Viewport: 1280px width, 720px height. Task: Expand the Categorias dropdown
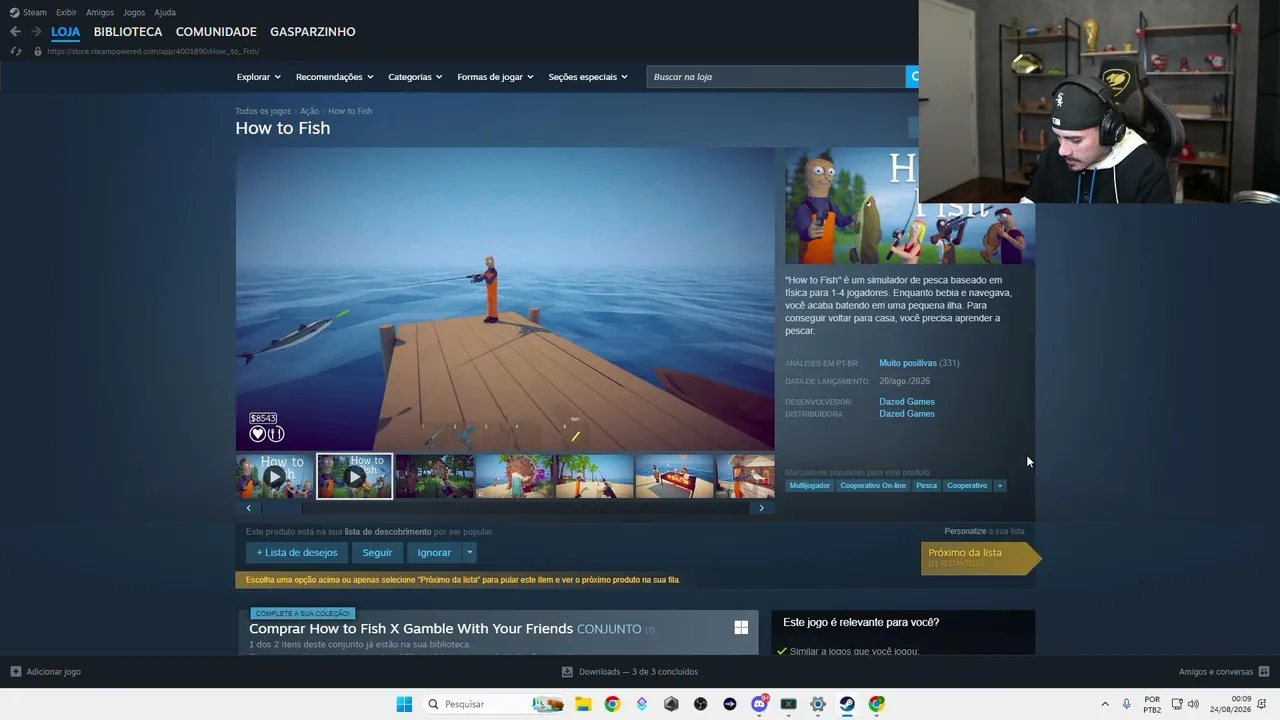[x=415, y=77]
